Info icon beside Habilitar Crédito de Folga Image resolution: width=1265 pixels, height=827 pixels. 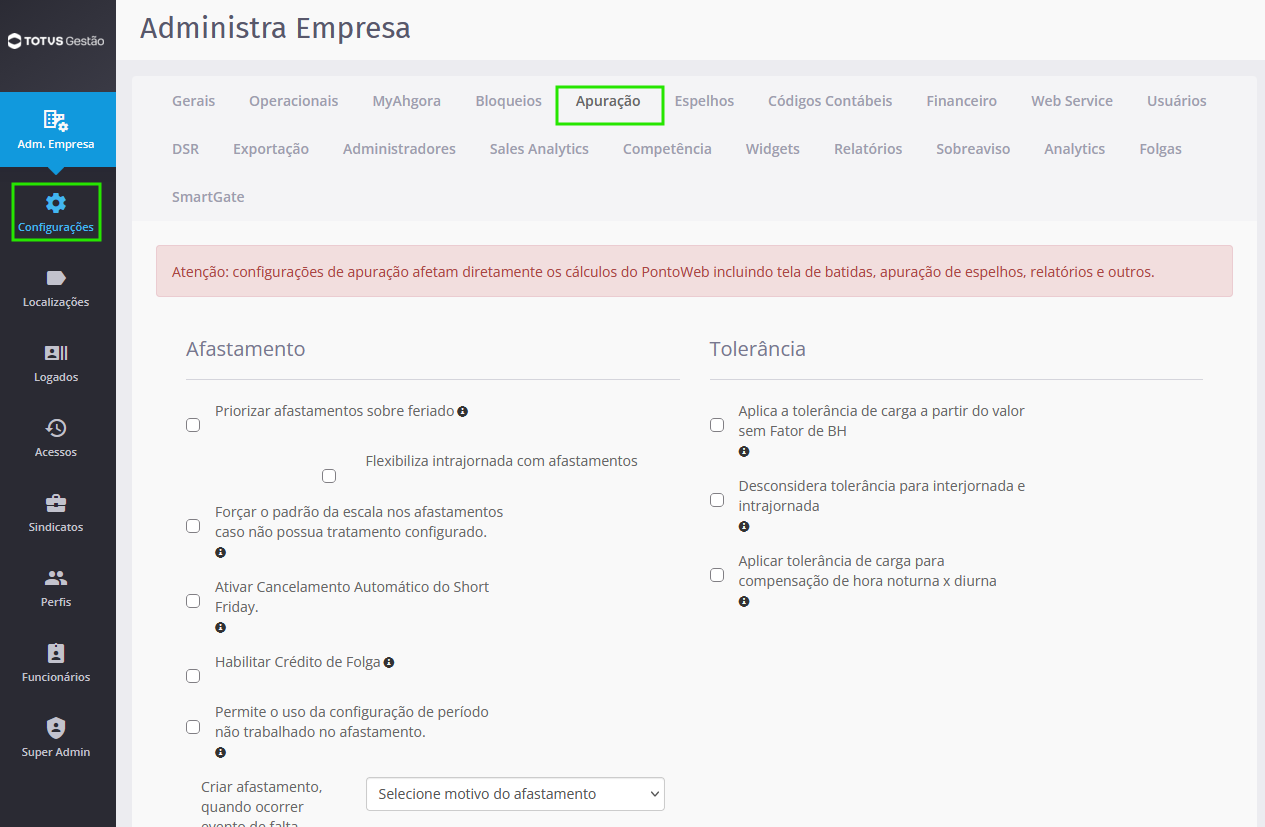[x=389, y=662]
